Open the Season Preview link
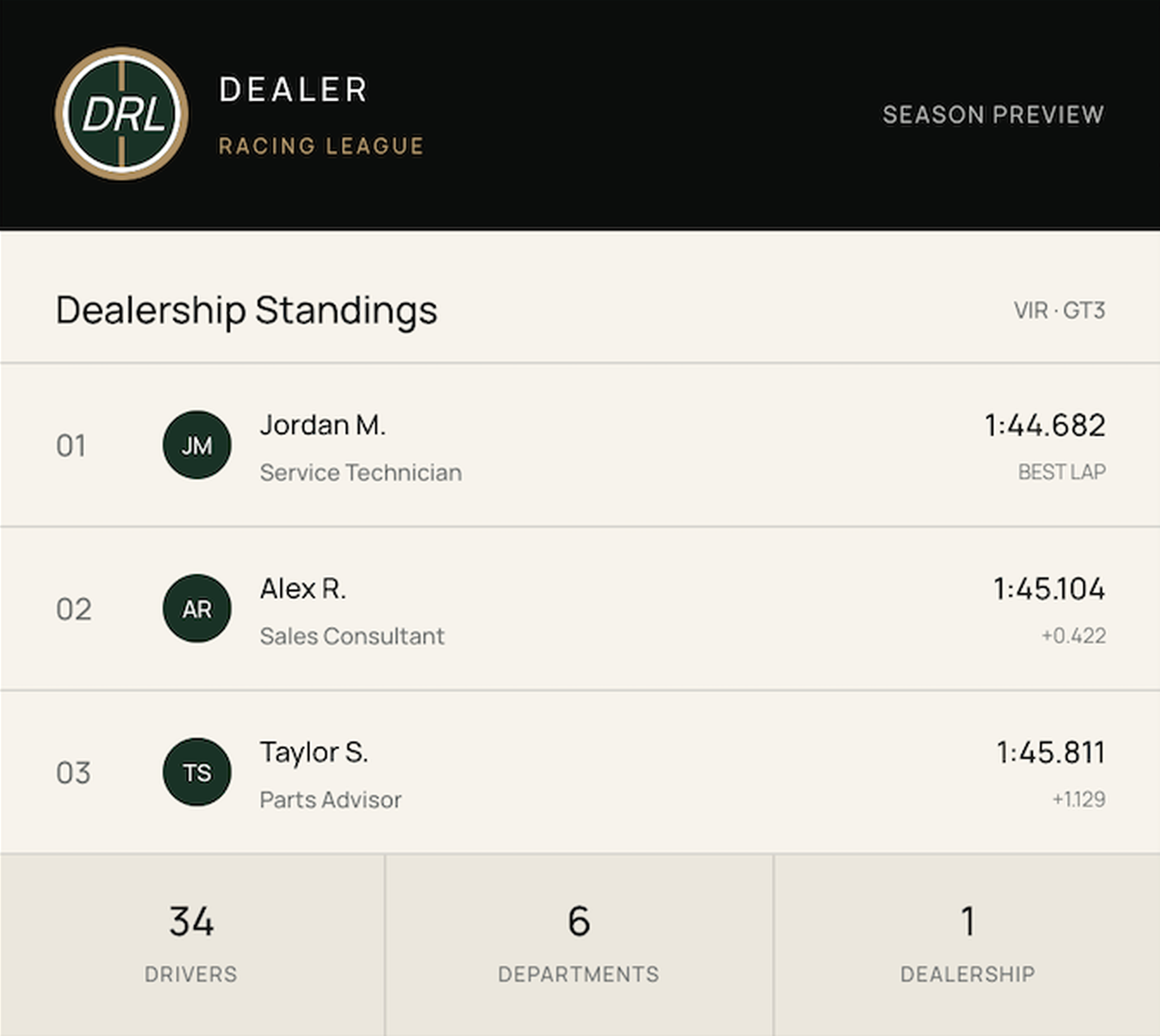Screen dimensions: 1160x1036 993,115
